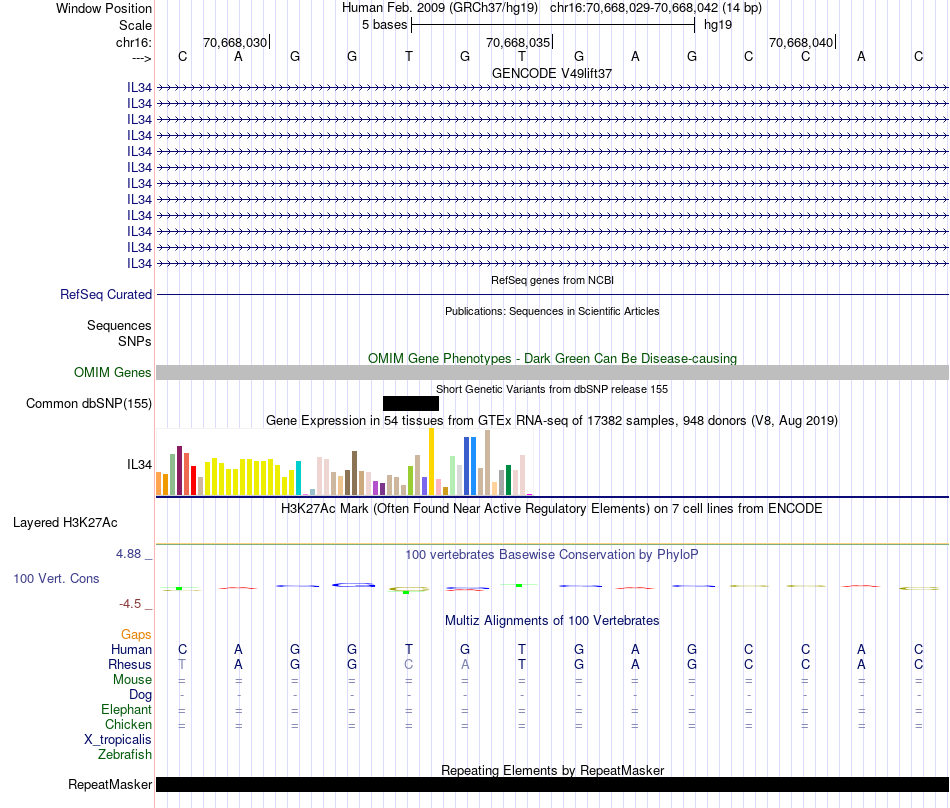The height and width of the screenshot is (808, 950).
Task: Click the Rhesus alignment row label
Action: (x=130, y=664)
